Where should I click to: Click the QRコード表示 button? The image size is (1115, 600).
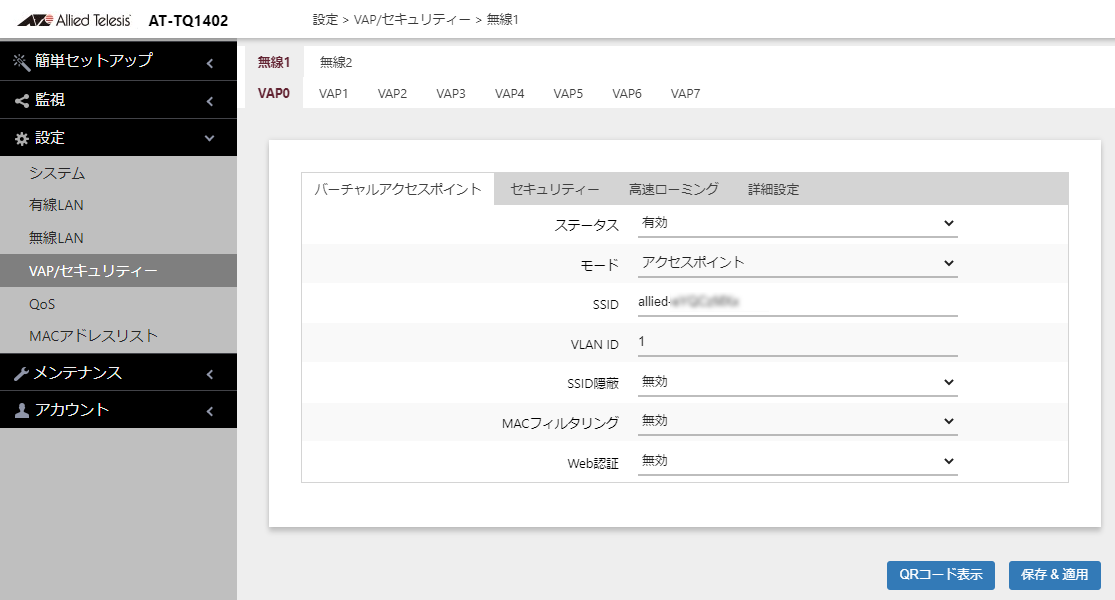pyautogui.click(x=941, y=574)
